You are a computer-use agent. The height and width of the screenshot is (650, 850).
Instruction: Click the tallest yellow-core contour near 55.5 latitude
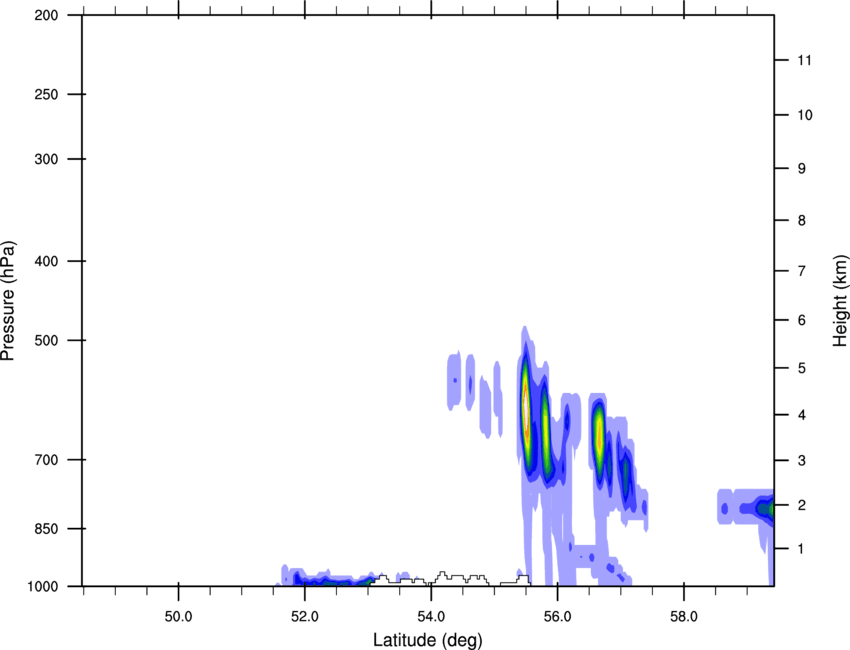click(526, 412)
